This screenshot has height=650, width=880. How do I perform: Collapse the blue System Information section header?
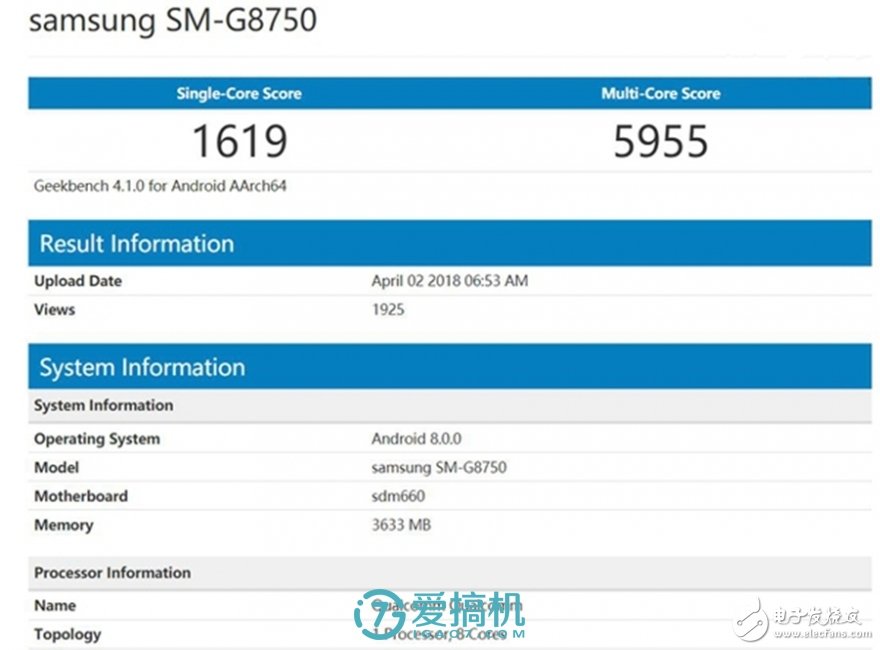tap(142, 367)
